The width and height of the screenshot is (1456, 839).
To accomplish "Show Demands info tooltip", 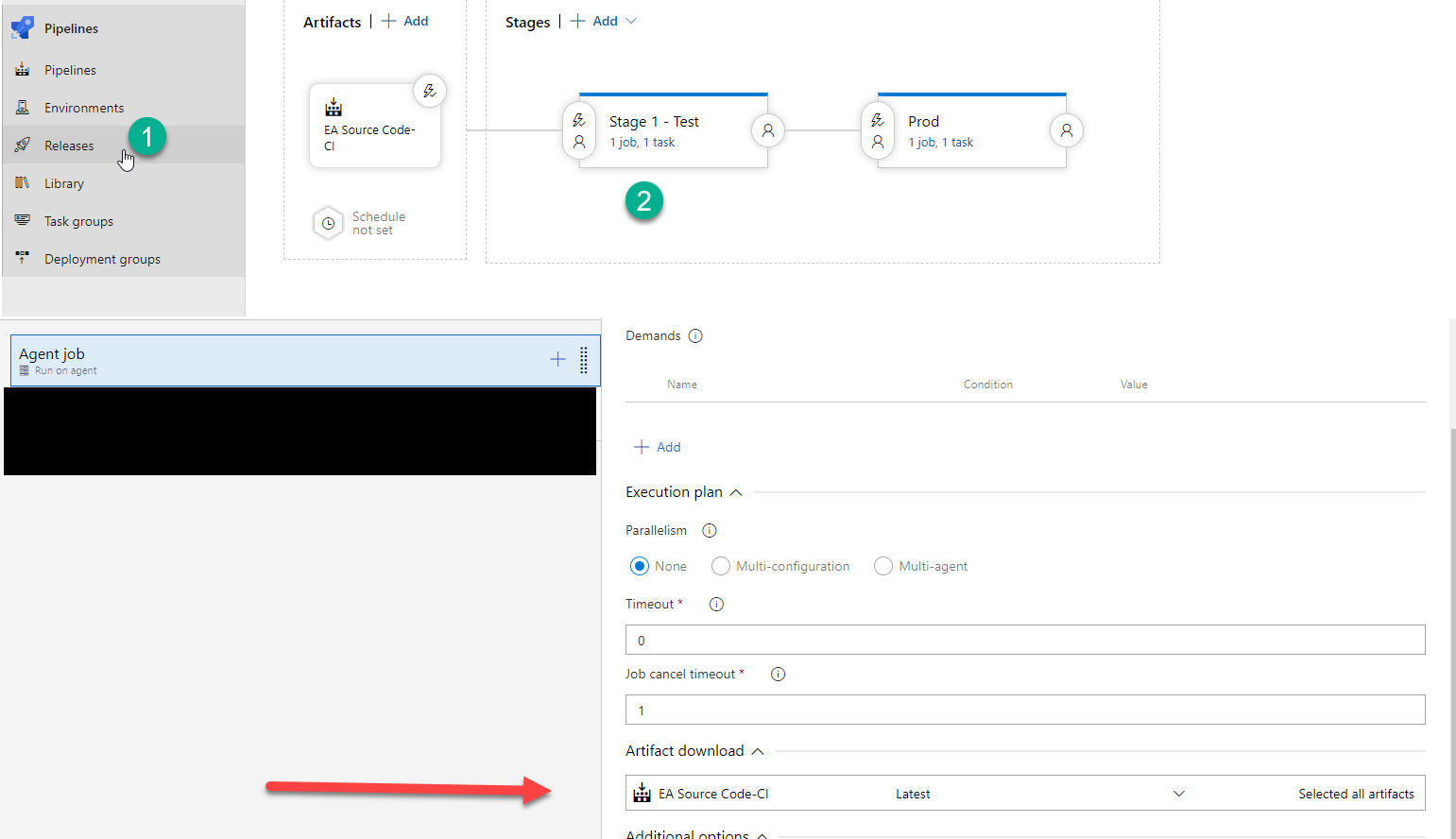I will coord(695,335).
